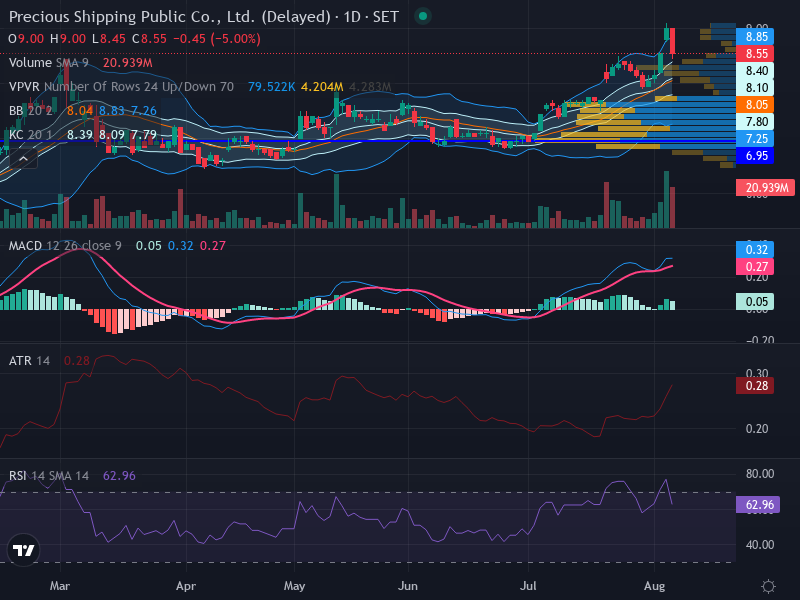This screenshot has height=600, width=800.
Task: Click the Mar label on time axis
Action: (x=60, y=586)
